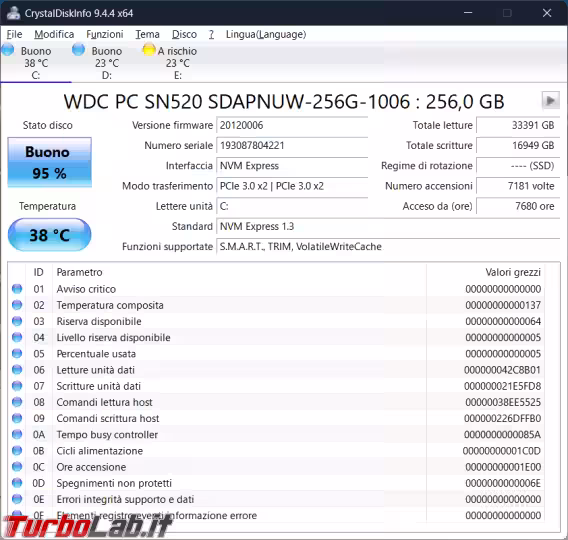Click the blue health icon for drive C:
This screenshot has width=568, height=540.
pyautogui.click(x=8, y=50)
